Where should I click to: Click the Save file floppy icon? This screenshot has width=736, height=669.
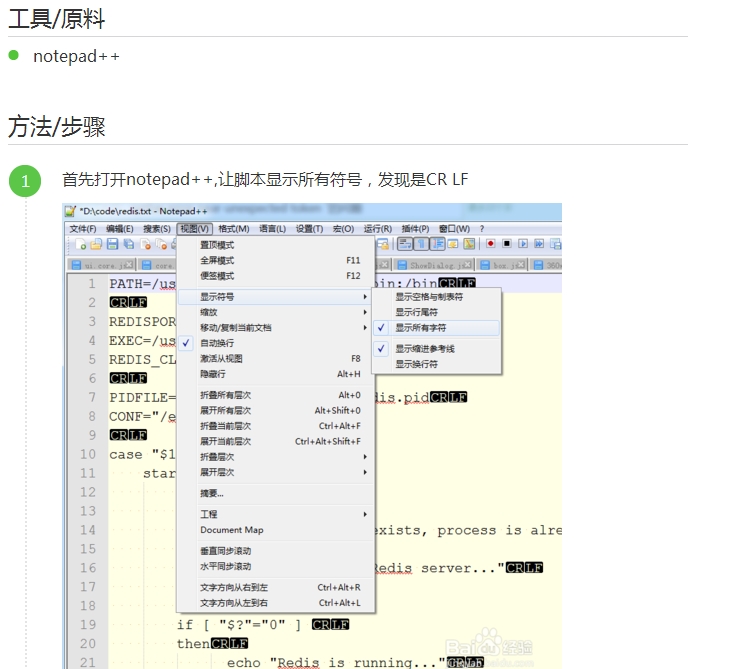pyautogui.click(x=113, y=244)
